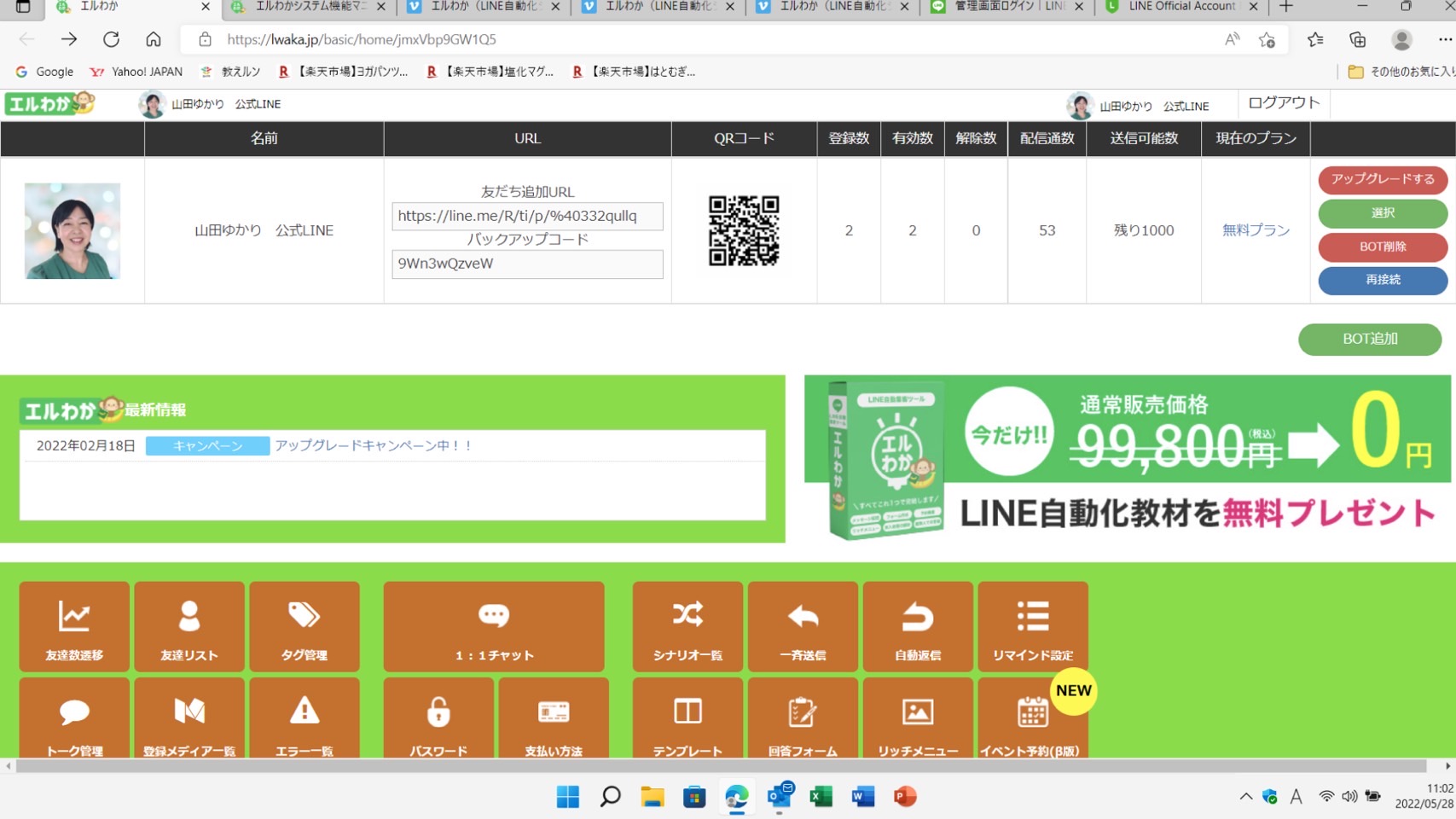This screenshot has height=819, width=1456.
Task: Open the テンプレート template tile
Action: tap(687, 717)
